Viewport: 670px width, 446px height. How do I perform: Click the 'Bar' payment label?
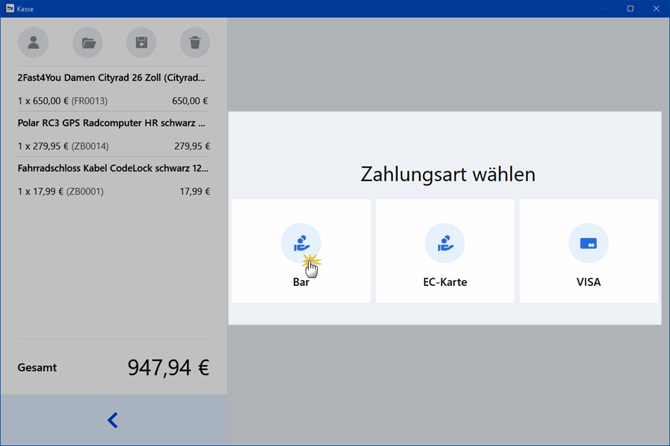click(x=301, y=282)
